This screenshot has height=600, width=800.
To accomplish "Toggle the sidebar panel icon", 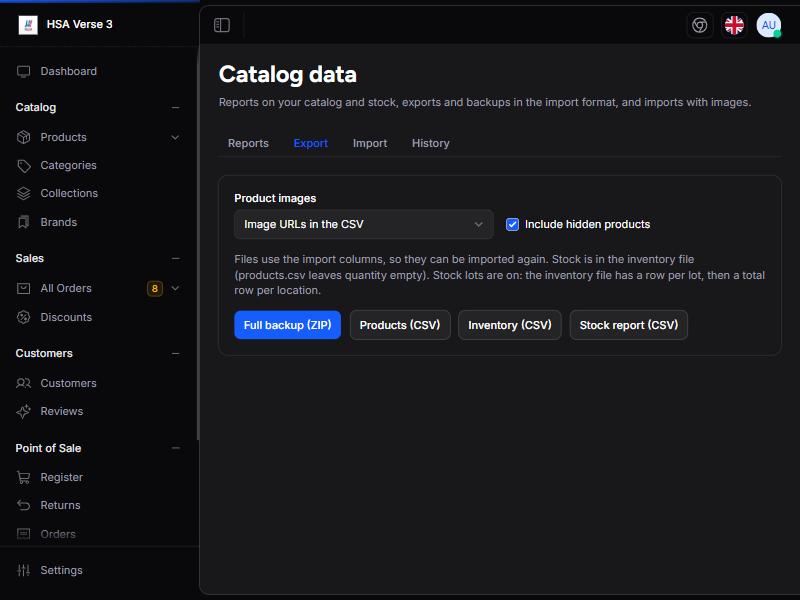I will (222, 25).
